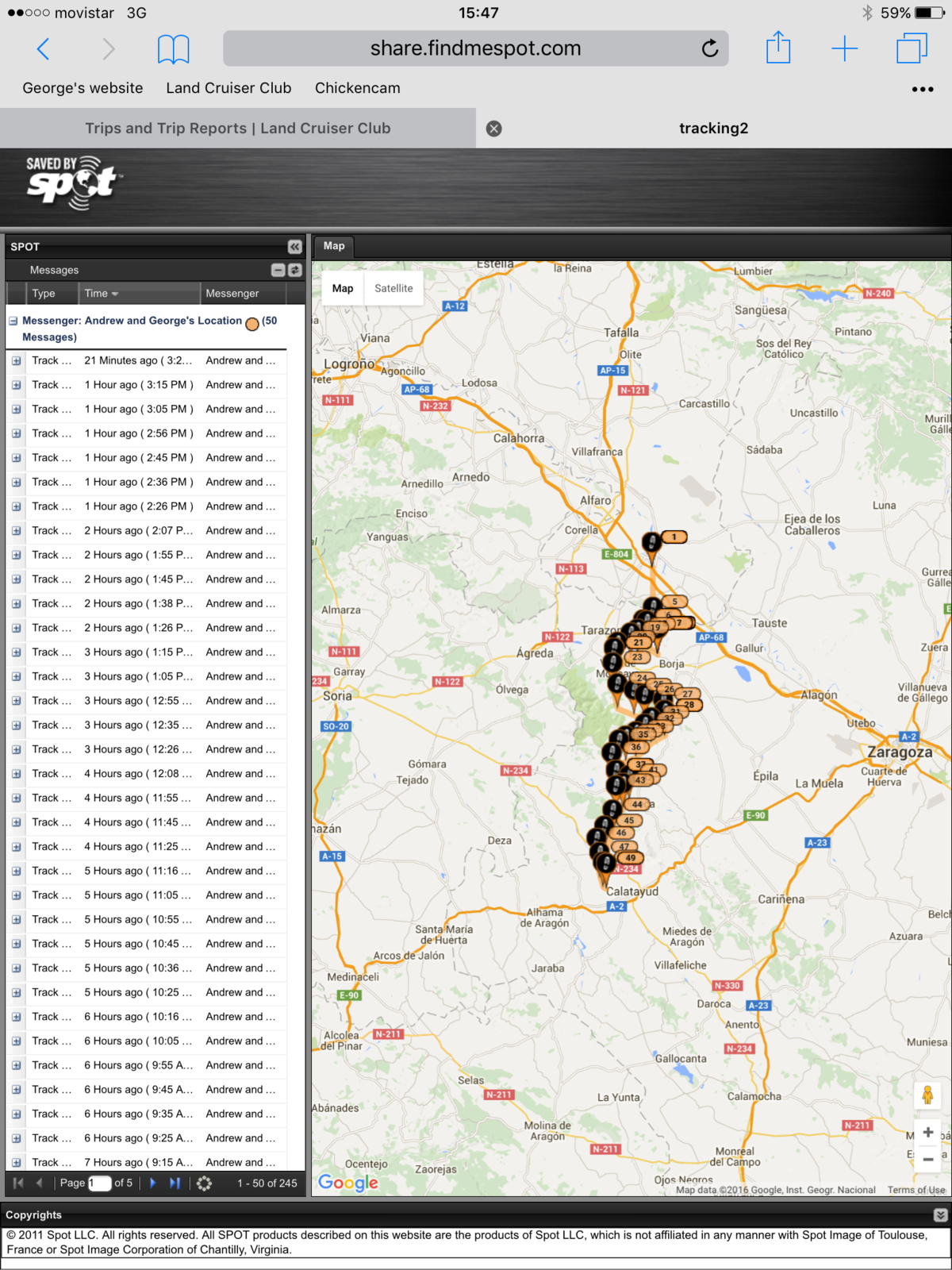Select the tracking2 browser tab
Image resolution: width=952 pixels, height=1270 pixels.
[x=714, y=128]
